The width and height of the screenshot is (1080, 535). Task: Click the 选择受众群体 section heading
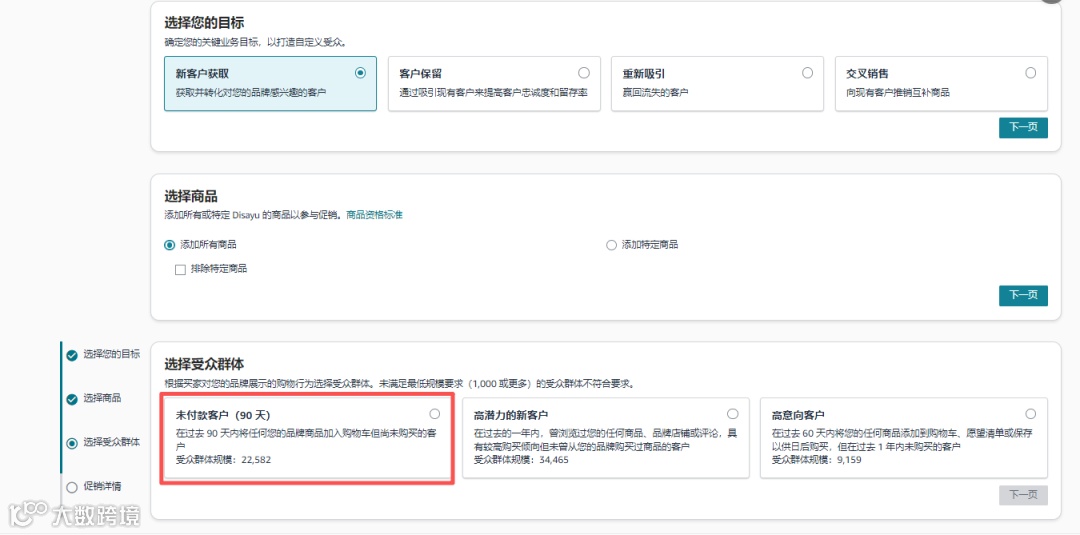coord(204,364)
